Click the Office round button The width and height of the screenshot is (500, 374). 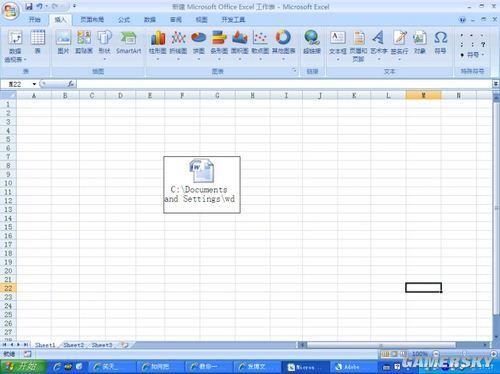pyautogui.click(x=11, y=11)
